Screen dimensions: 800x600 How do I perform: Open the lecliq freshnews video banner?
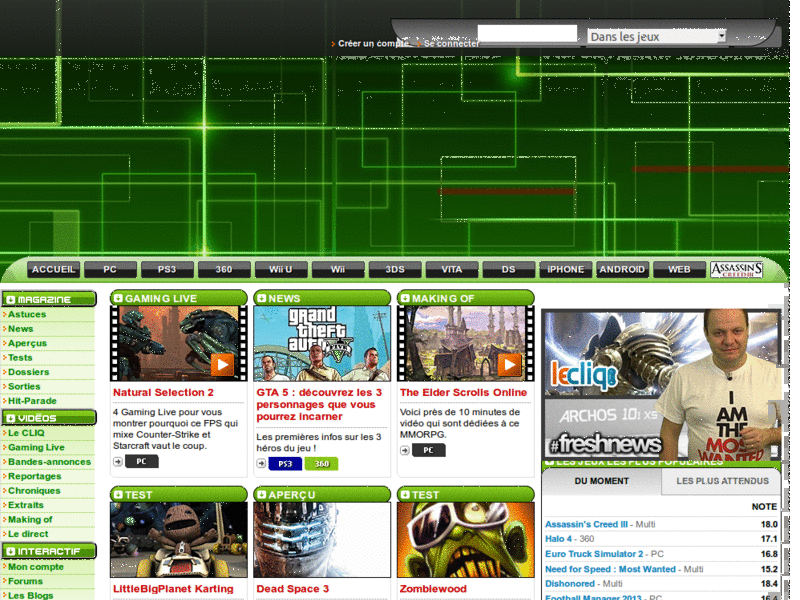(661, 385)
